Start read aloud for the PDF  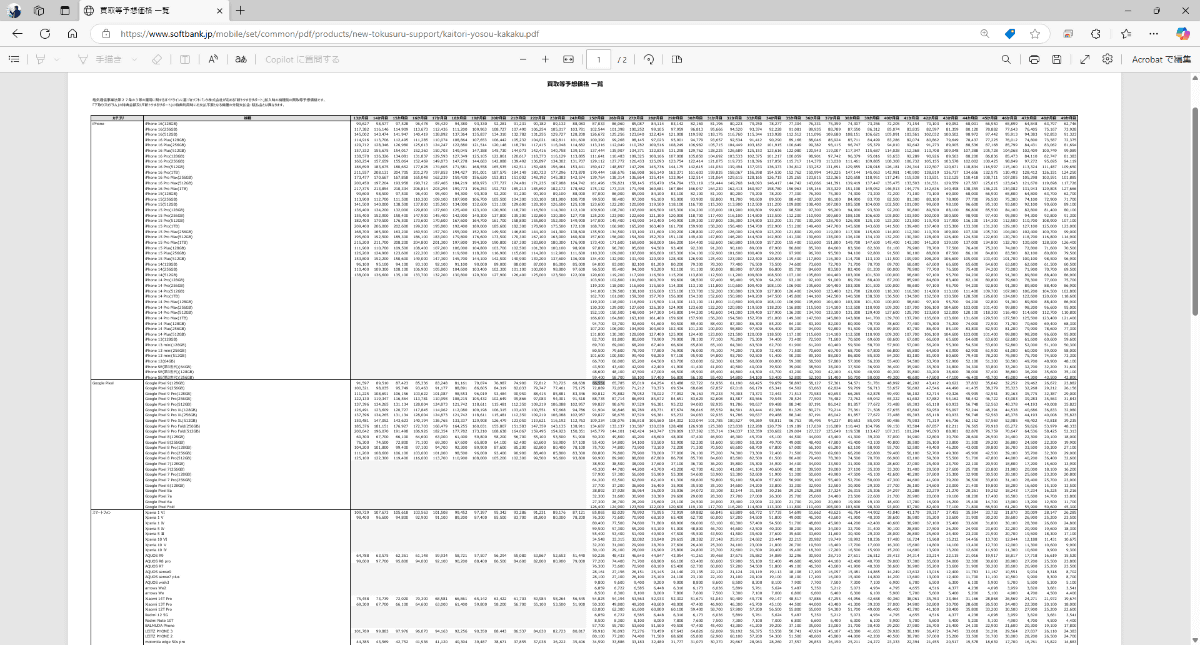click(x=214, y=59)
